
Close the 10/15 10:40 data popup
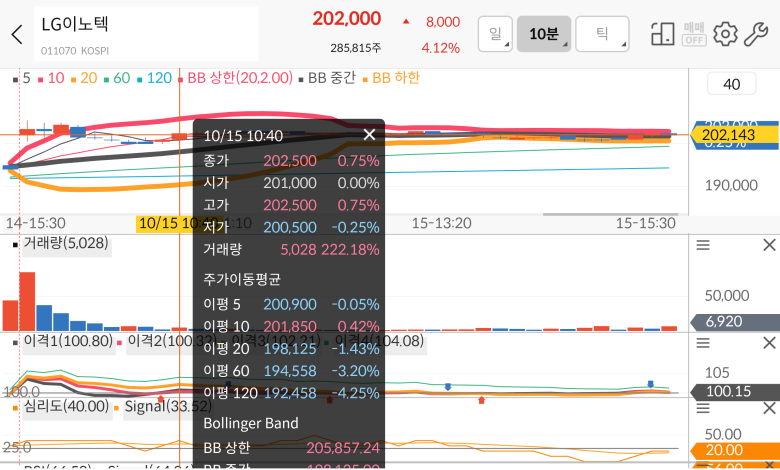tap(369, 135)
